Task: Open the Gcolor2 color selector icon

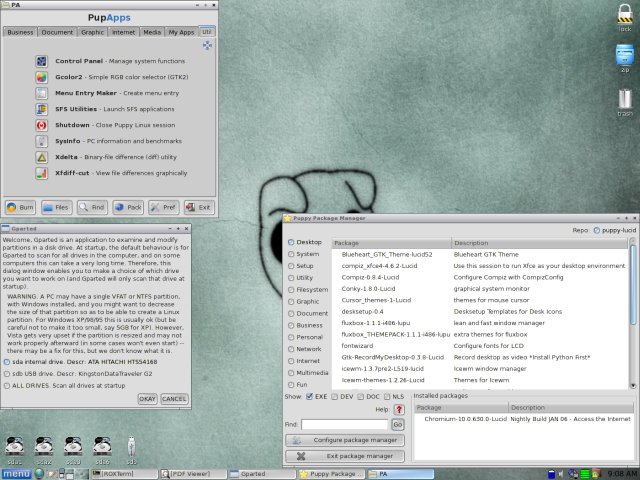Action: (x=42, y=76)
